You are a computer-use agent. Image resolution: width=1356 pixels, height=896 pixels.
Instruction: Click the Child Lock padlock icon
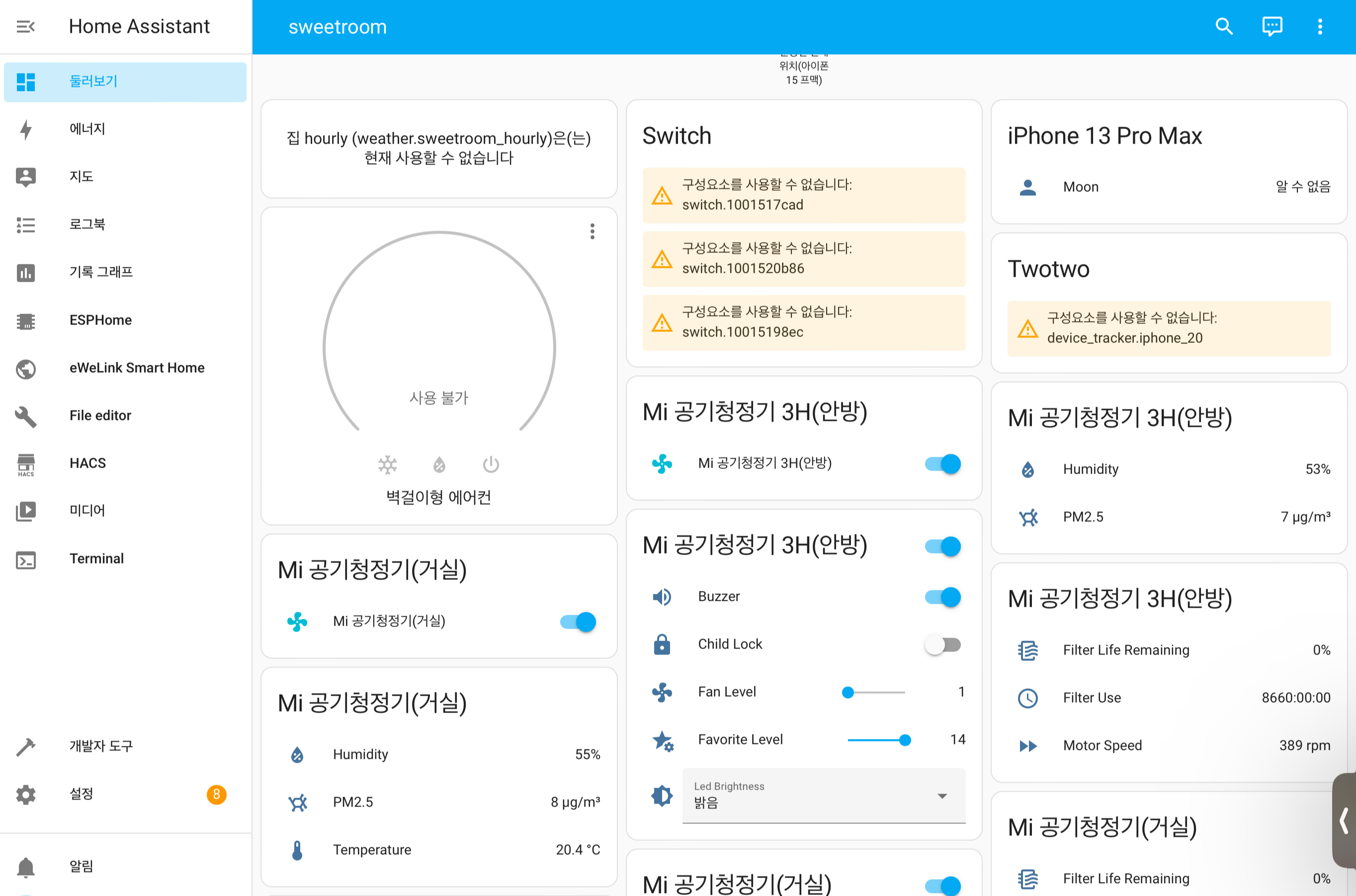pos(662,645)
